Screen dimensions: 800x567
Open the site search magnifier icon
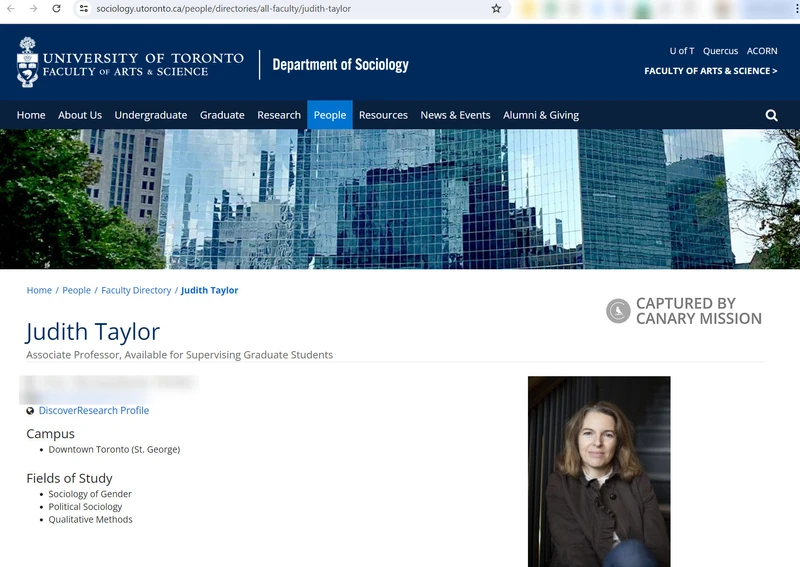[x=771, y=115]
